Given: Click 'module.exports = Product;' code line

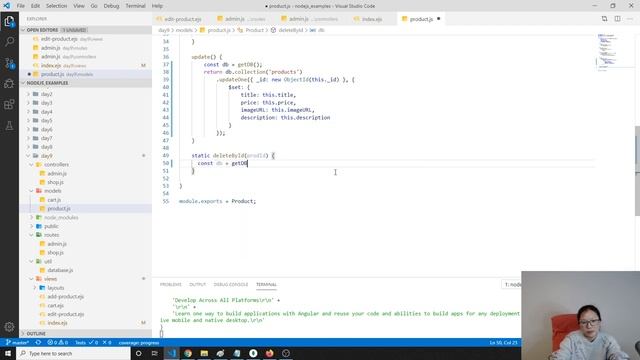Looking at the screenshot, I should click(x=217, y=201).
